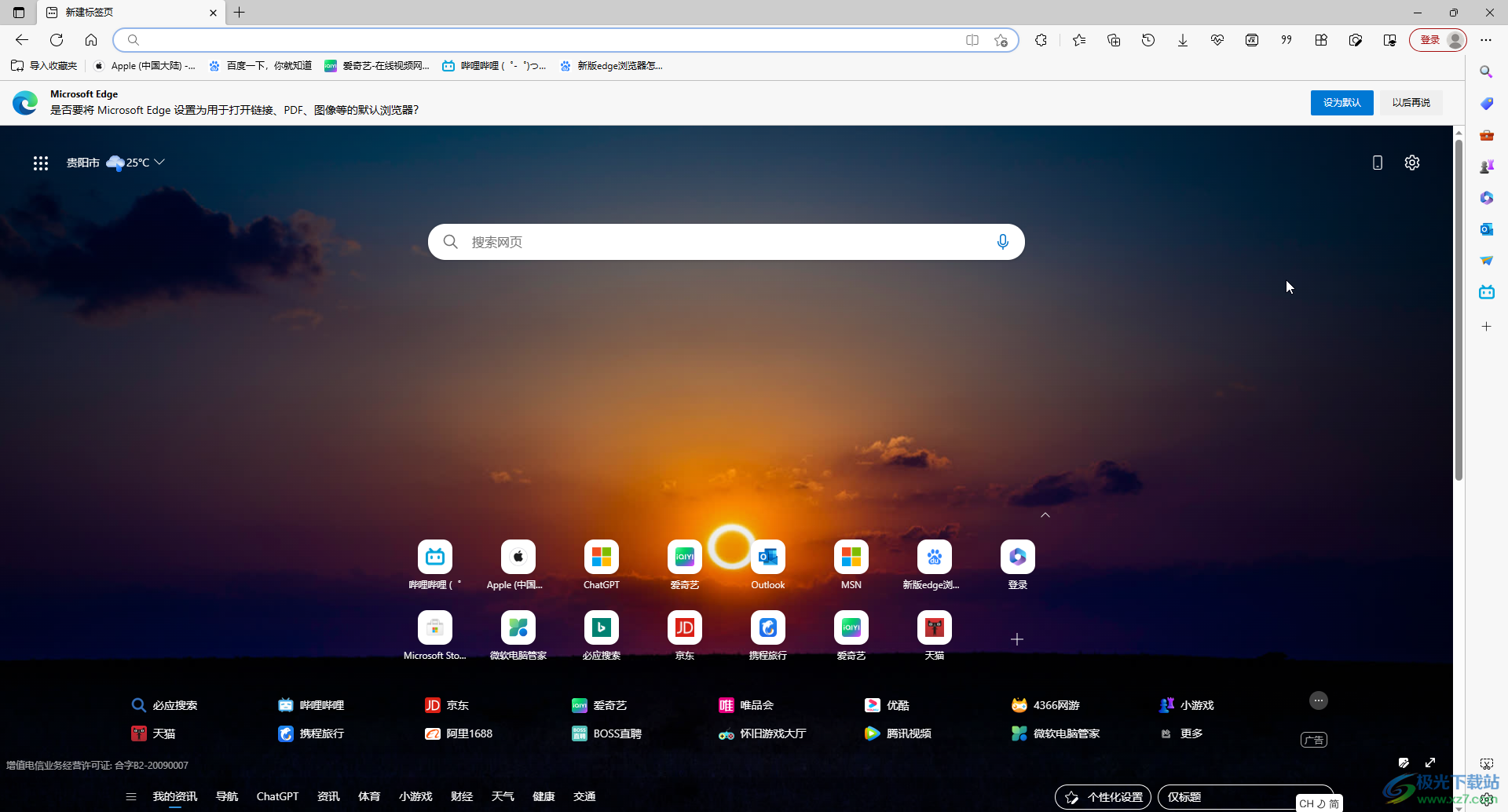The height and width of the screenshot is (812, 1508).
Task: Open the History clock icon
Action: coord(1148,40)
